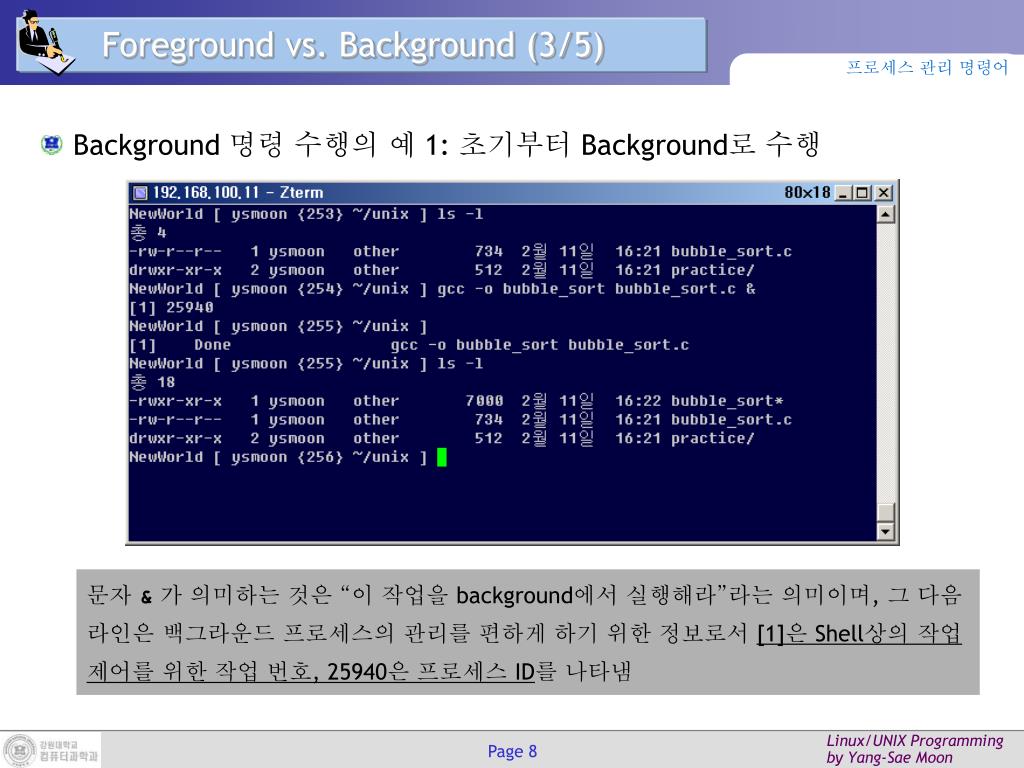This screenshot has height=768, width=1024.
Task: Click the "[1] Done" status line
Action: click(x=409, y=345)
